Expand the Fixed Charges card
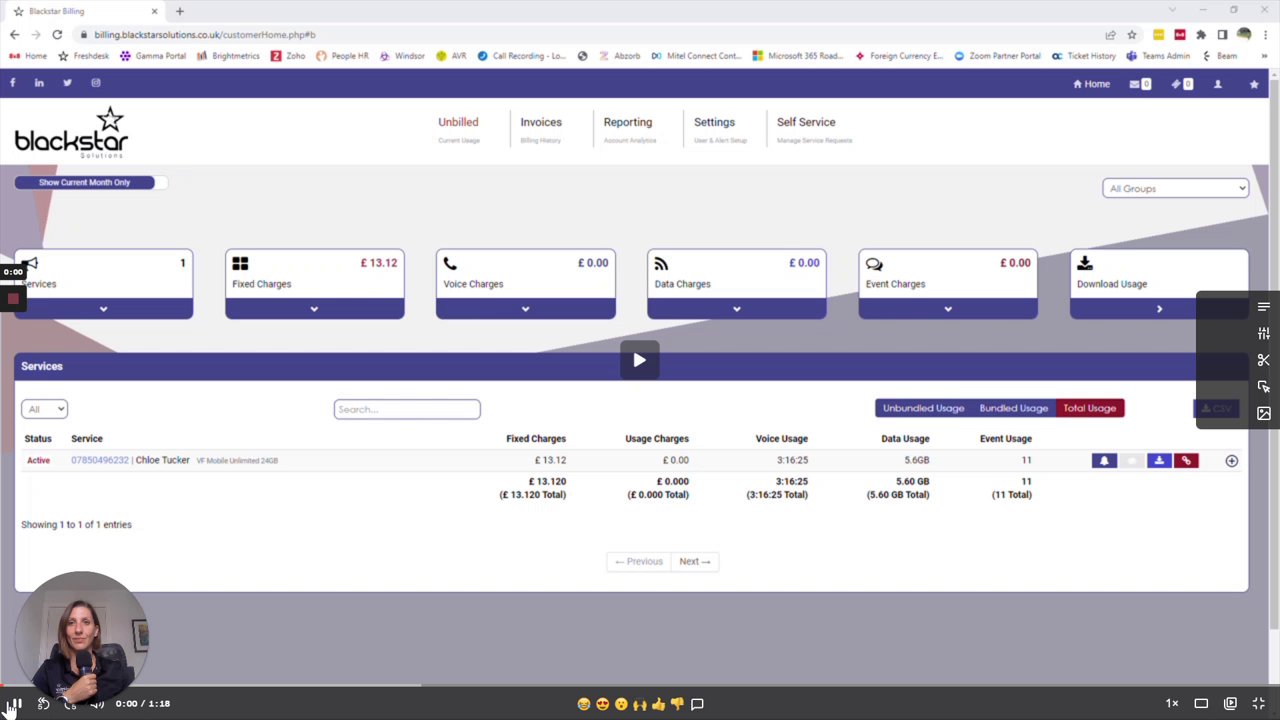Screen dimensions: 1280x720 point(315,309)
